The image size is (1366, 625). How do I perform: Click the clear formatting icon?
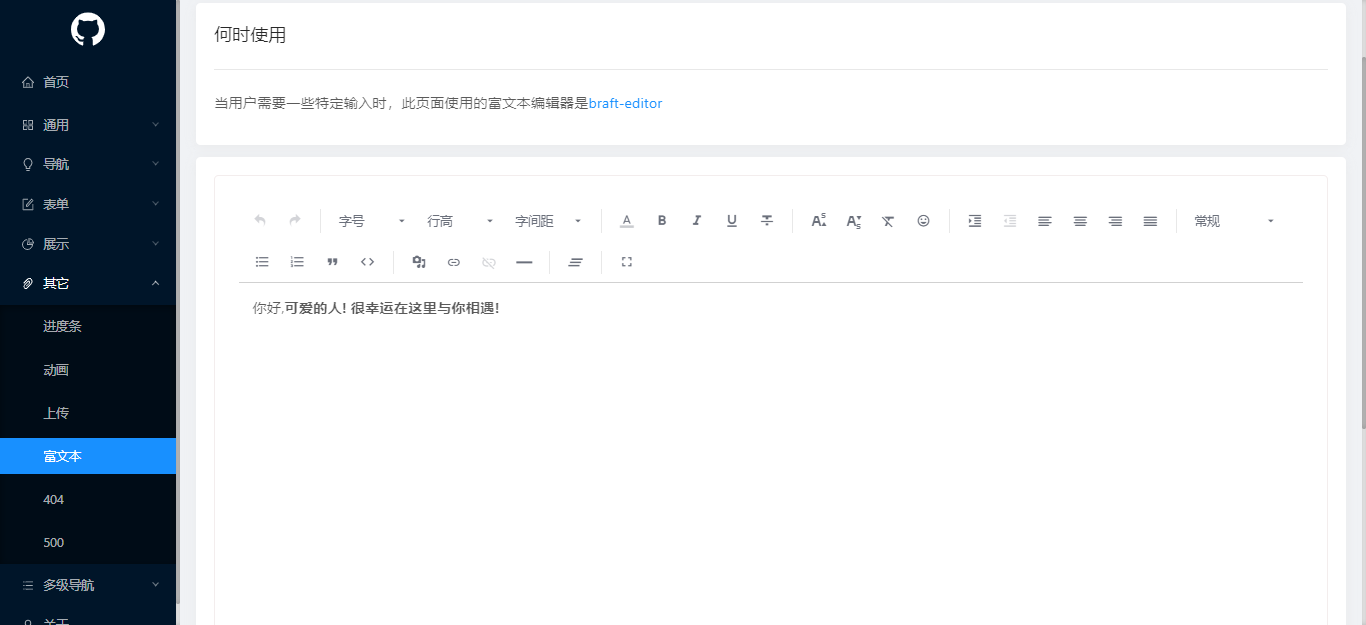888,221
